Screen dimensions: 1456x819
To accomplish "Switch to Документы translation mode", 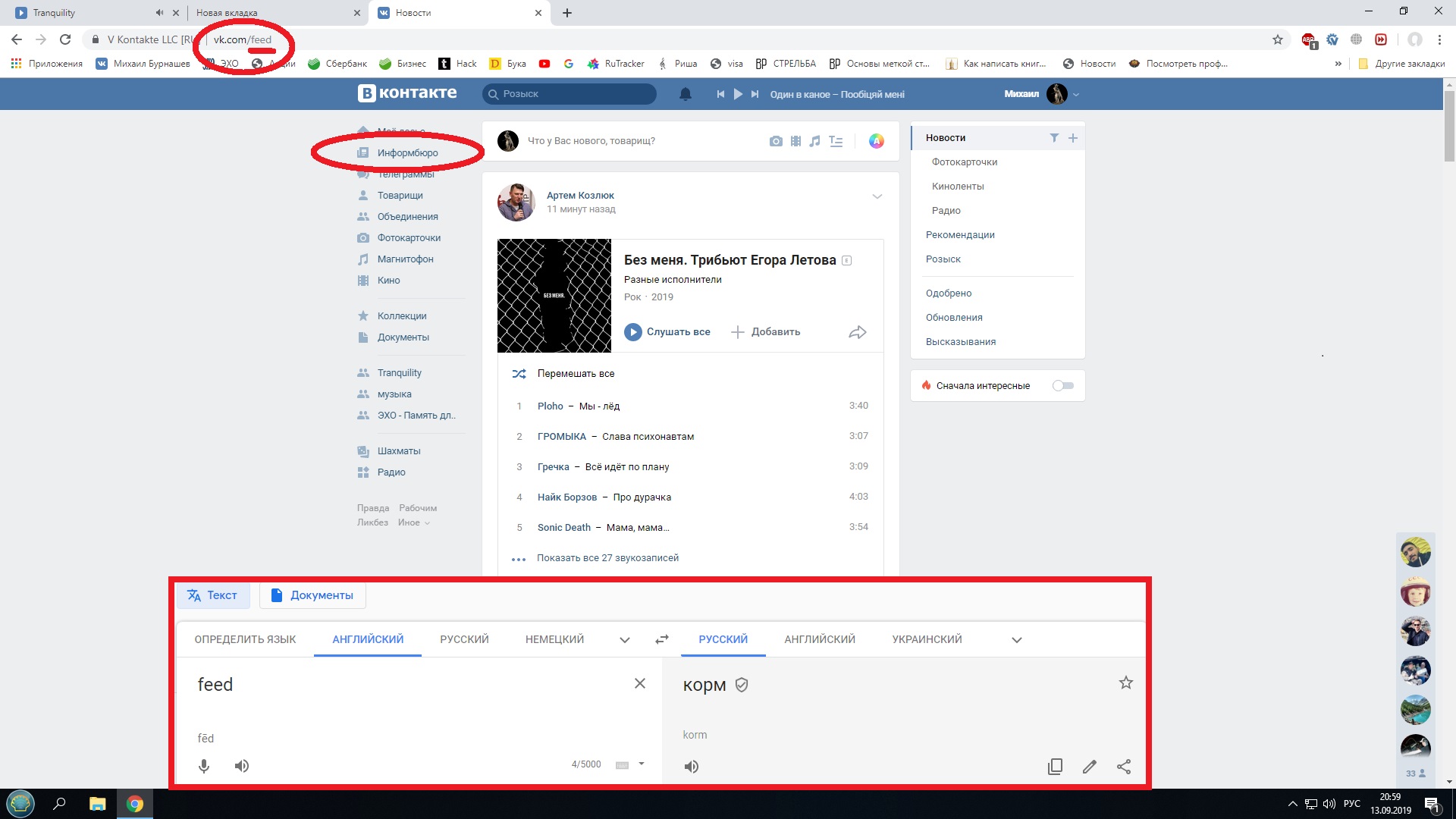I will (312, 595).
